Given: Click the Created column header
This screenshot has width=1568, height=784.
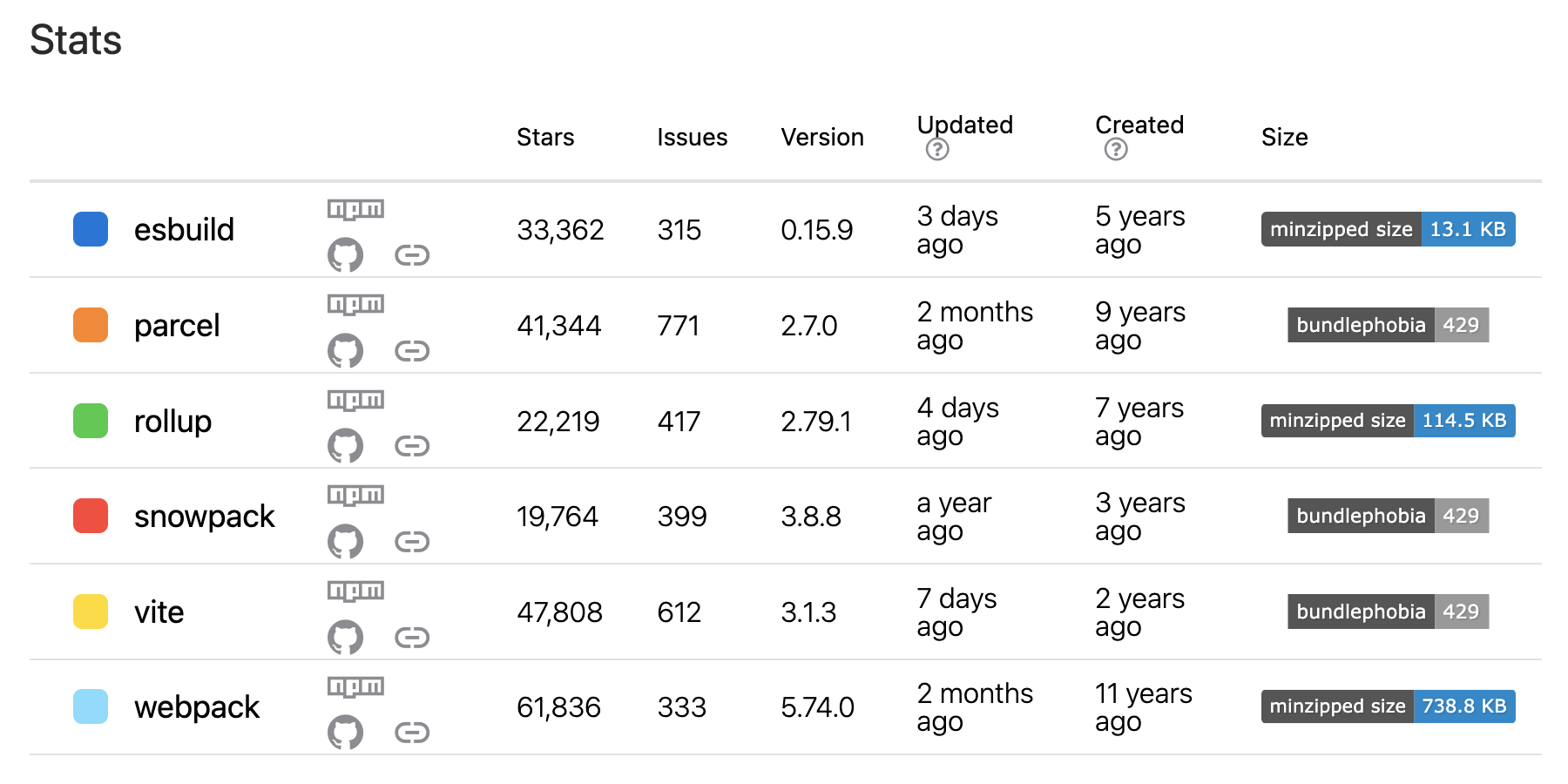Looking at the screenshot, I should 1139,125.
